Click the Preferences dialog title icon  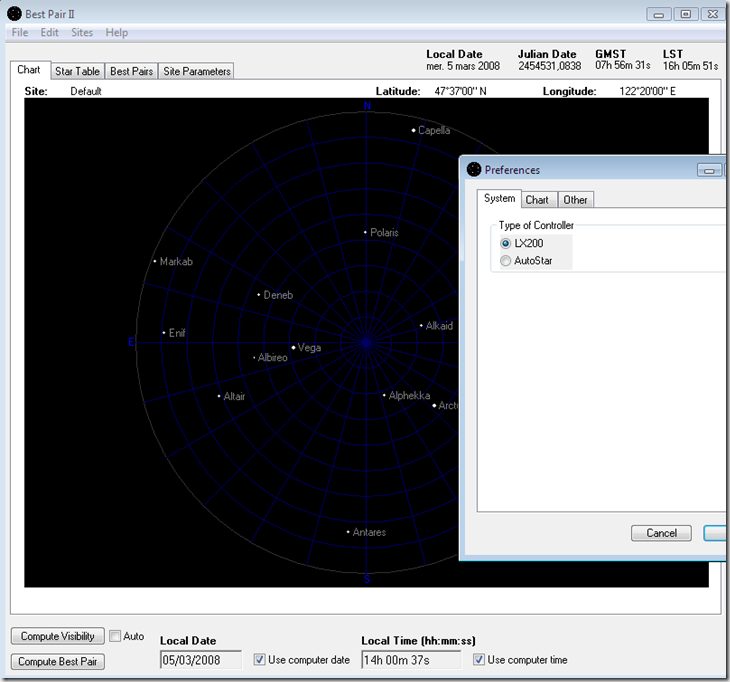click(x=473, y=169)
